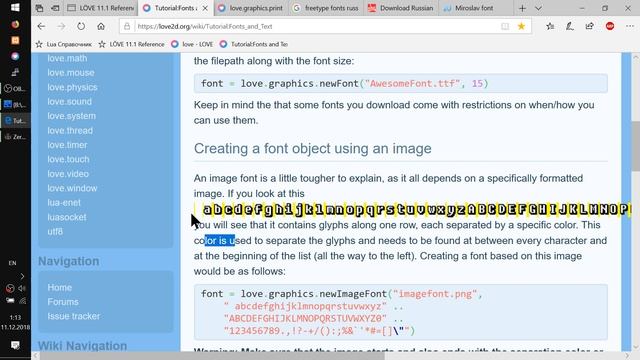The height and width of the screenshot is (360, 640).
Task: Click the image font glyph strip
Action: point(412,209)
